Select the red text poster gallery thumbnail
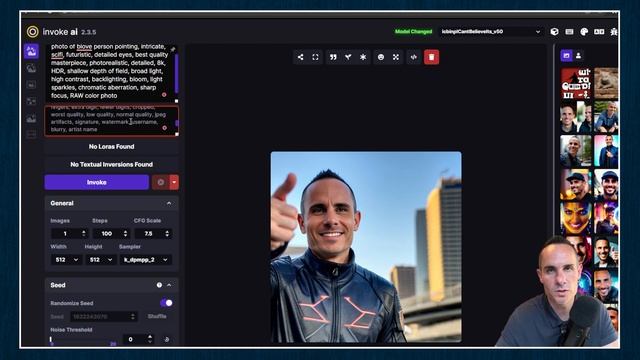 click(576, 84)
